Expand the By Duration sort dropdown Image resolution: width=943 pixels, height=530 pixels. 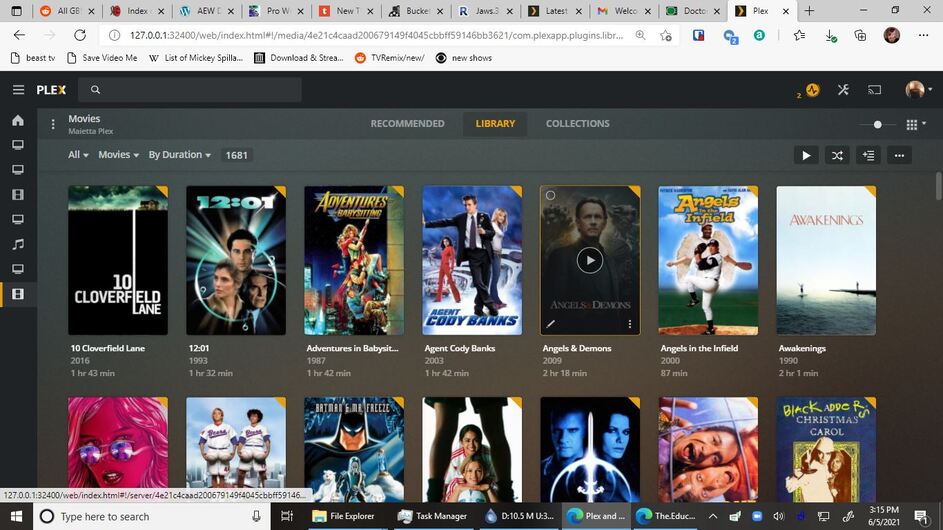point(180,155)
